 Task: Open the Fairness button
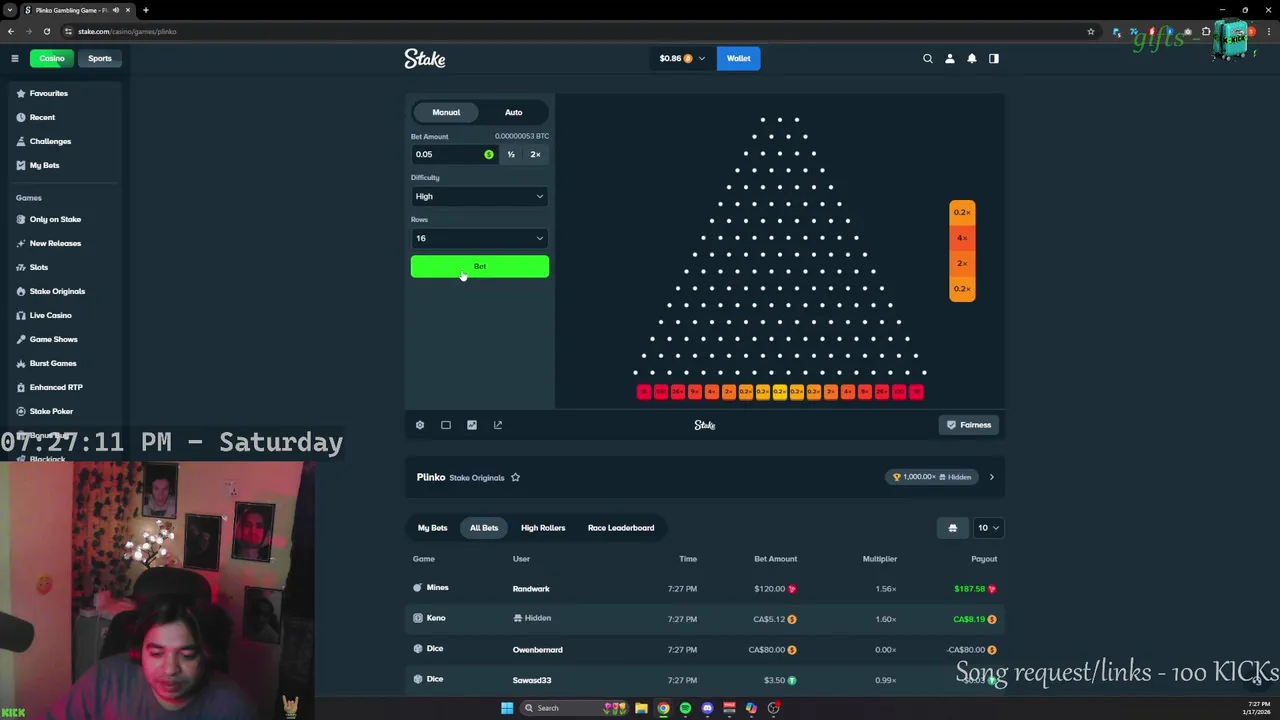pos(969,425)
